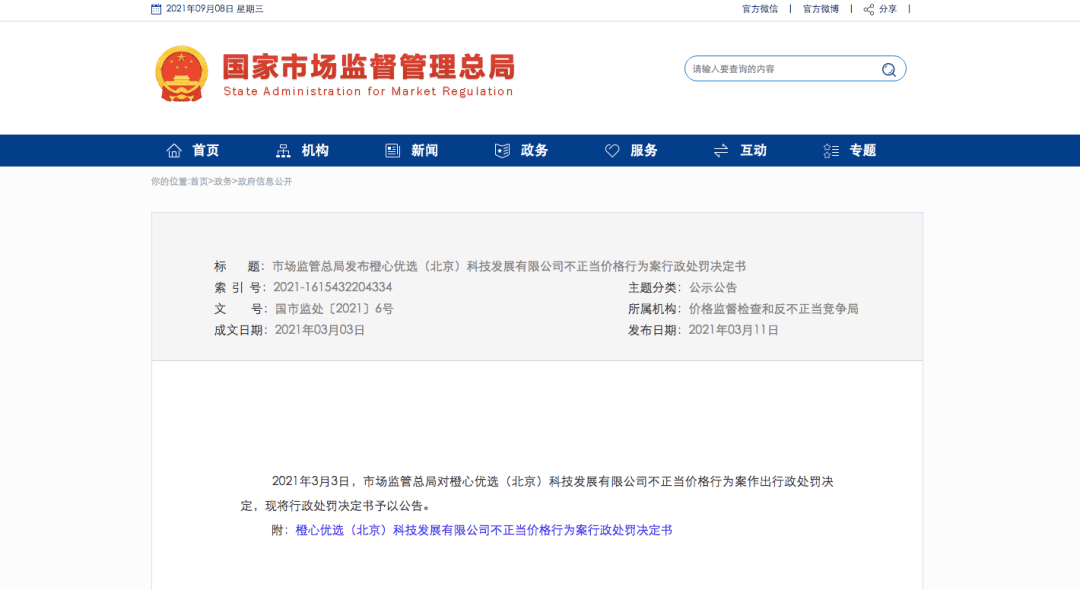The image size is (1080, 590).
Task: Click the document title after 标题
Action: click(x=509, y=266)
